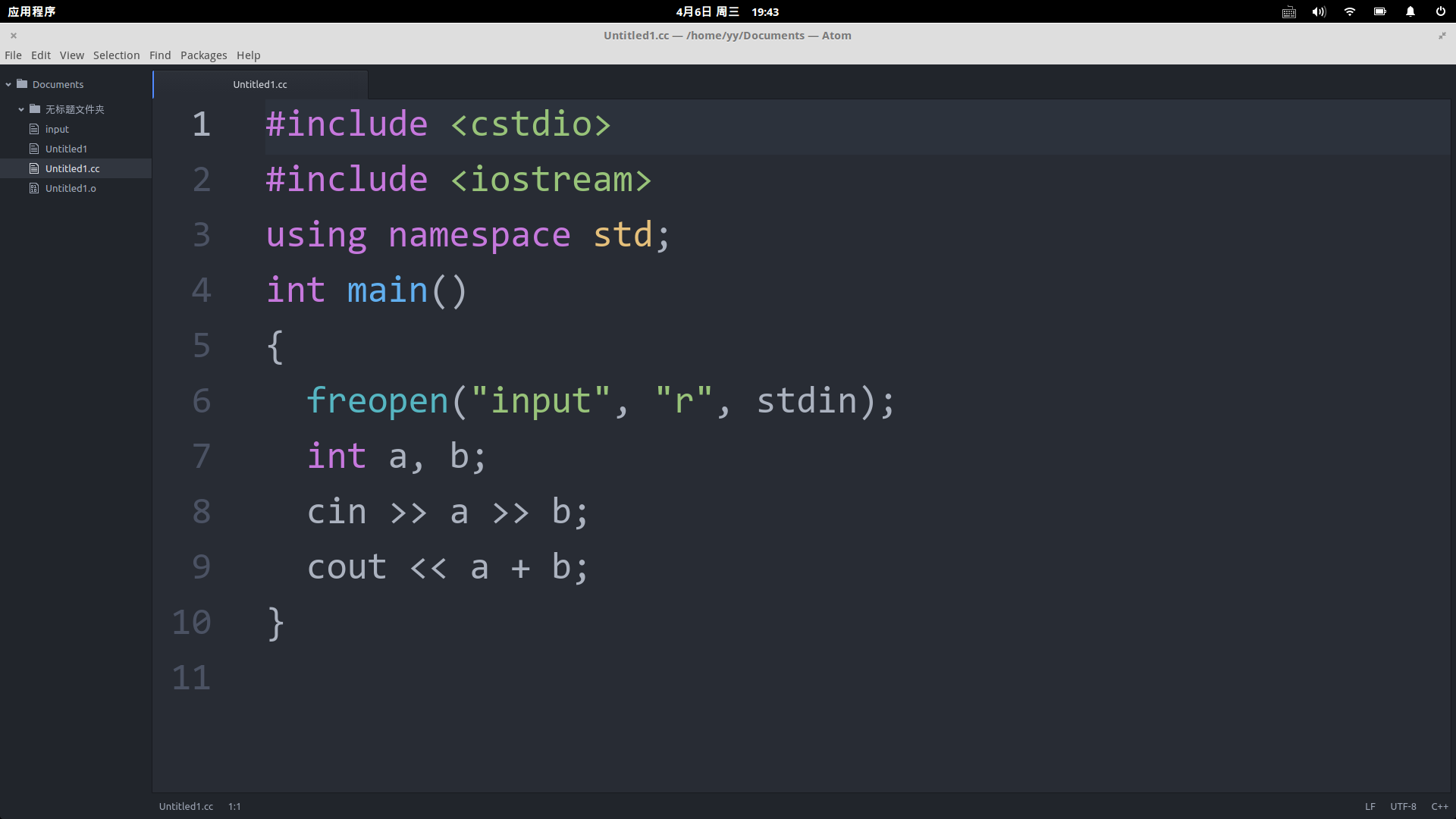Image resolution: width=1456 pixels, height=819 pixels.
Task: Click the input file icon
Action: (x=34, y=129)
